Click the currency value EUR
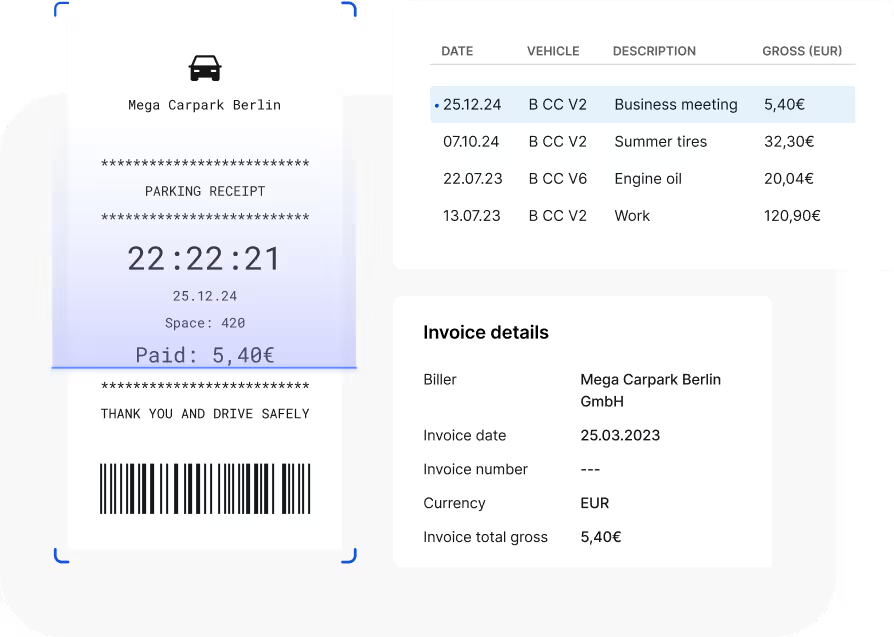Screen dimensions: 894x637 tap(595, 503)
